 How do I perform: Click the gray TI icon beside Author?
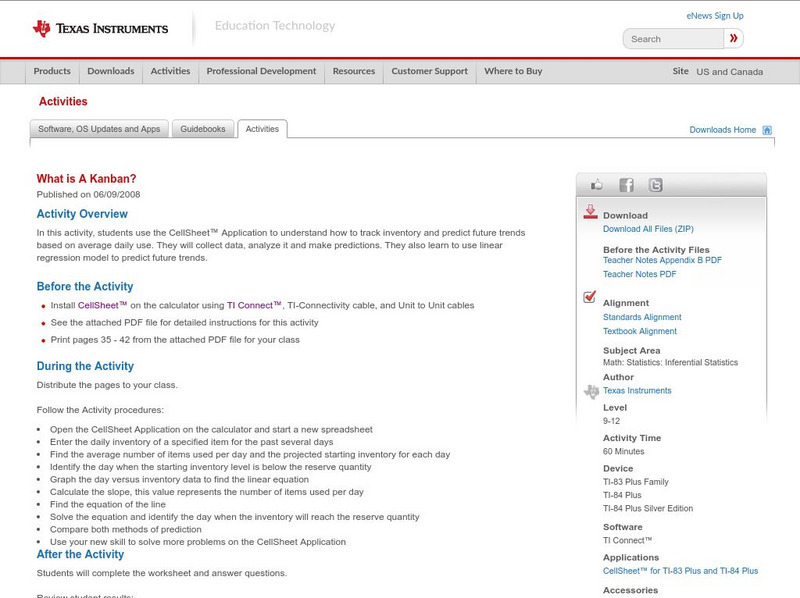tap(591, 391)
